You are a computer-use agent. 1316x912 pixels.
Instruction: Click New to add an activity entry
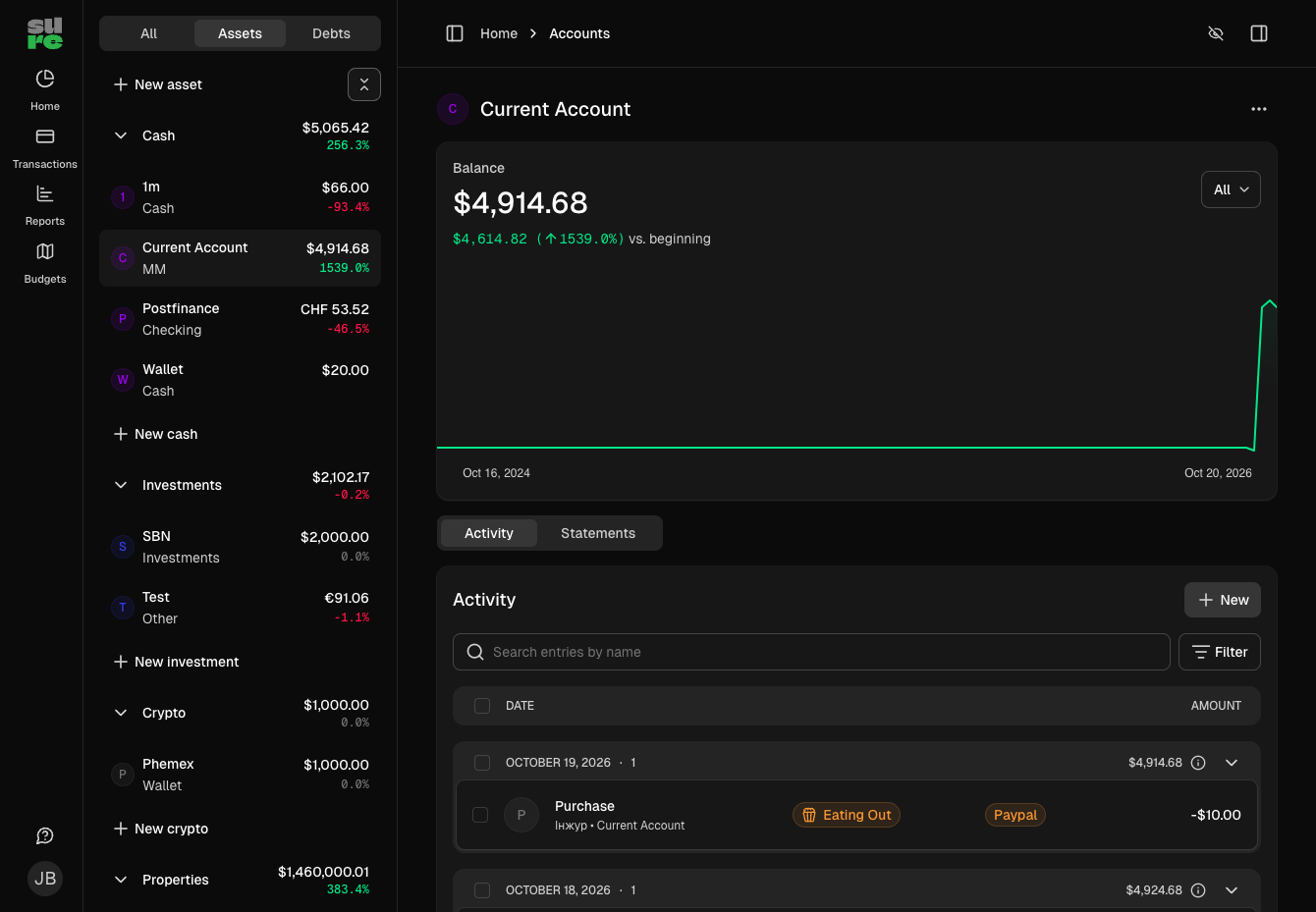(x=1223, y=600)
